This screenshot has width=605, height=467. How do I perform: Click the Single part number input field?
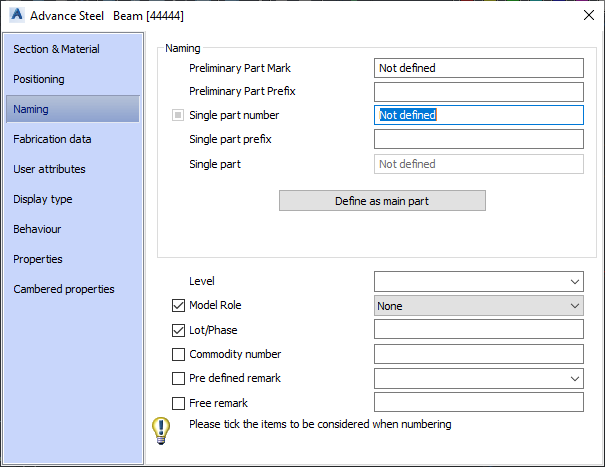pos(478,115)
